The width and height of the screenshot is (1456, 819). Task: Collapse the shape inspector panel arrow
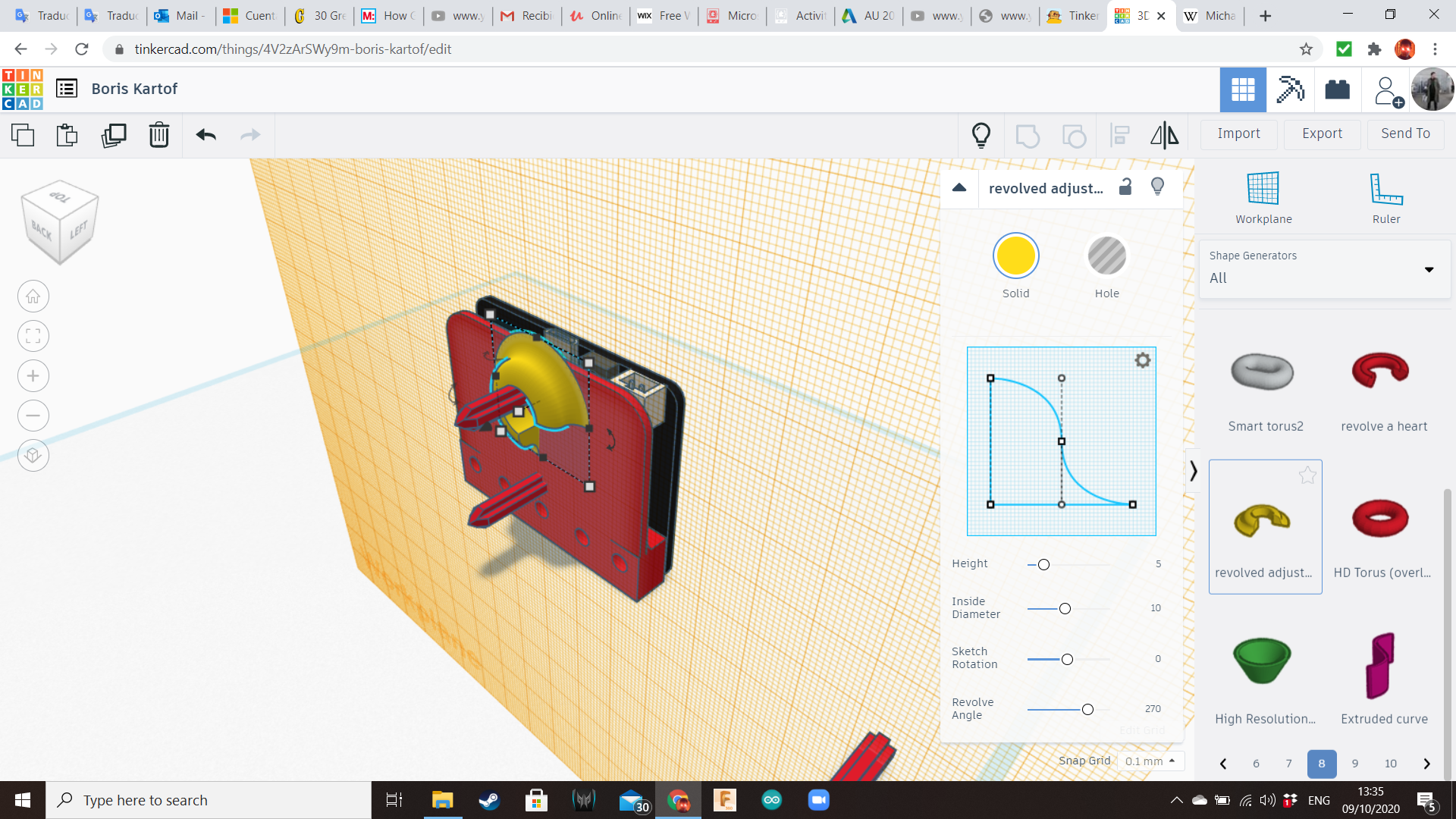pos(959,187)
